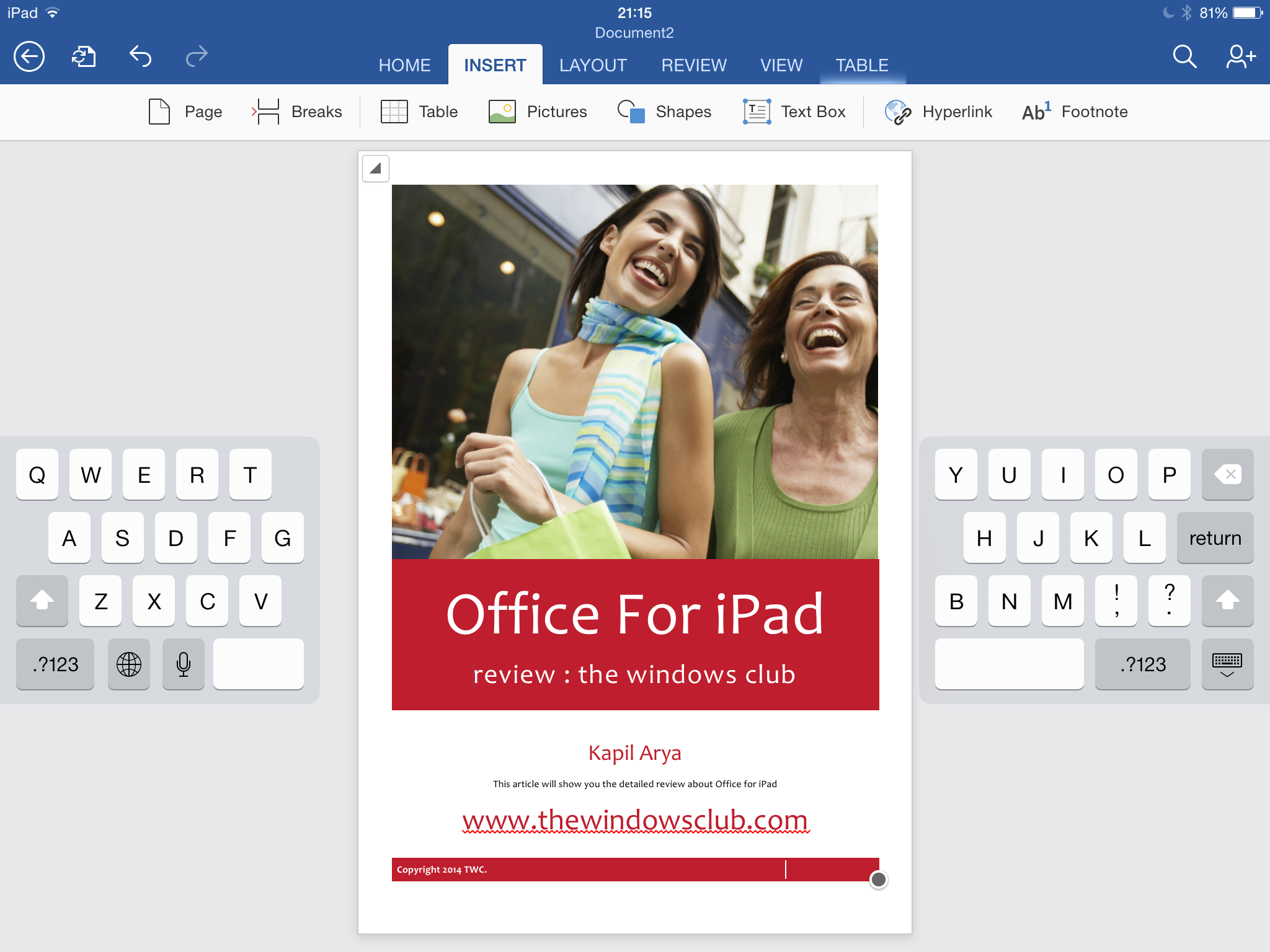Tap the redo arrow
Screen dimensions: 1270x952
[x=197, y=57]
